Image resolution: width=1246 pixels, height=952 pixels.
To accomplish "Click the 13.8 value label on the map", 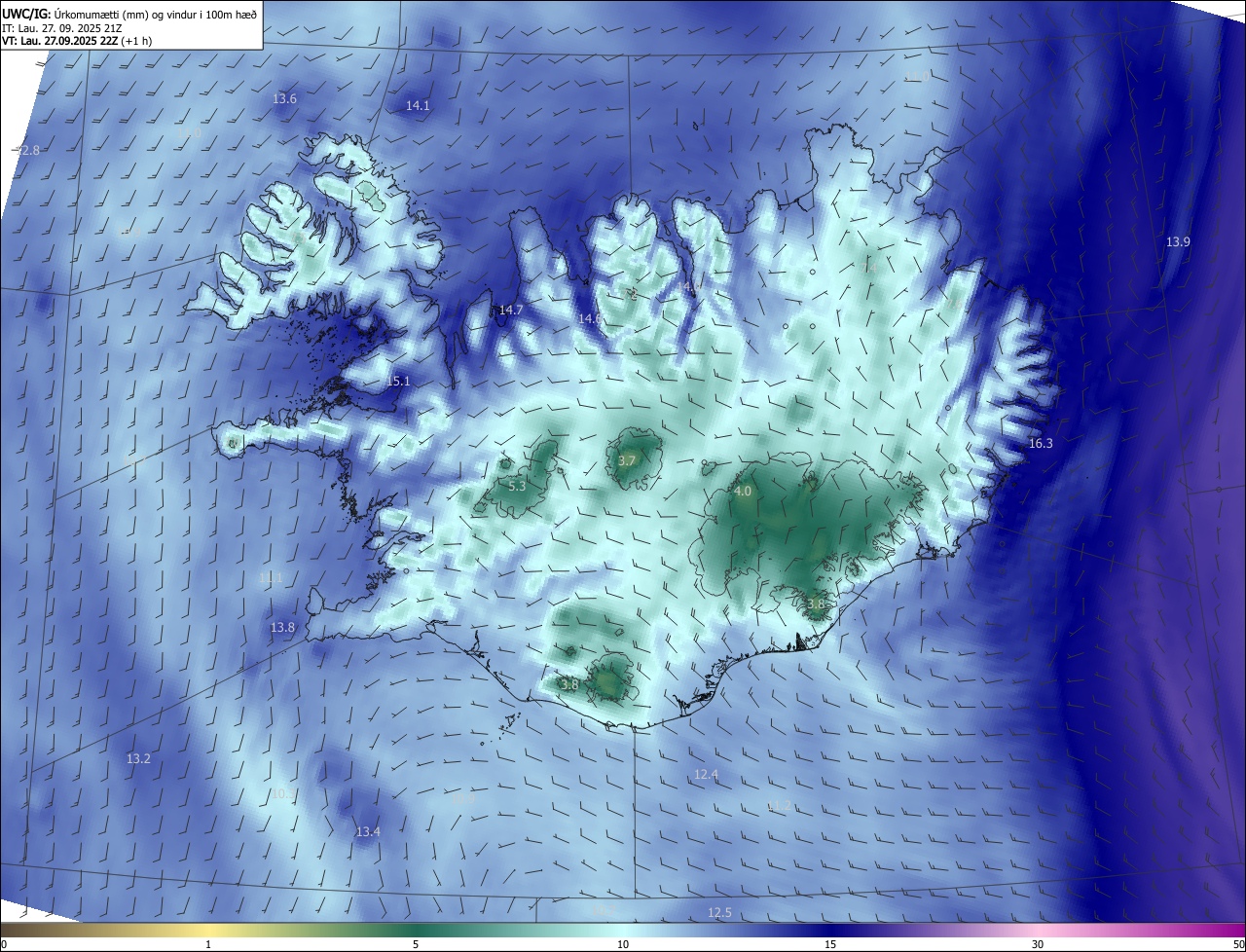I will pyautogui.click(x=282, y=628).
